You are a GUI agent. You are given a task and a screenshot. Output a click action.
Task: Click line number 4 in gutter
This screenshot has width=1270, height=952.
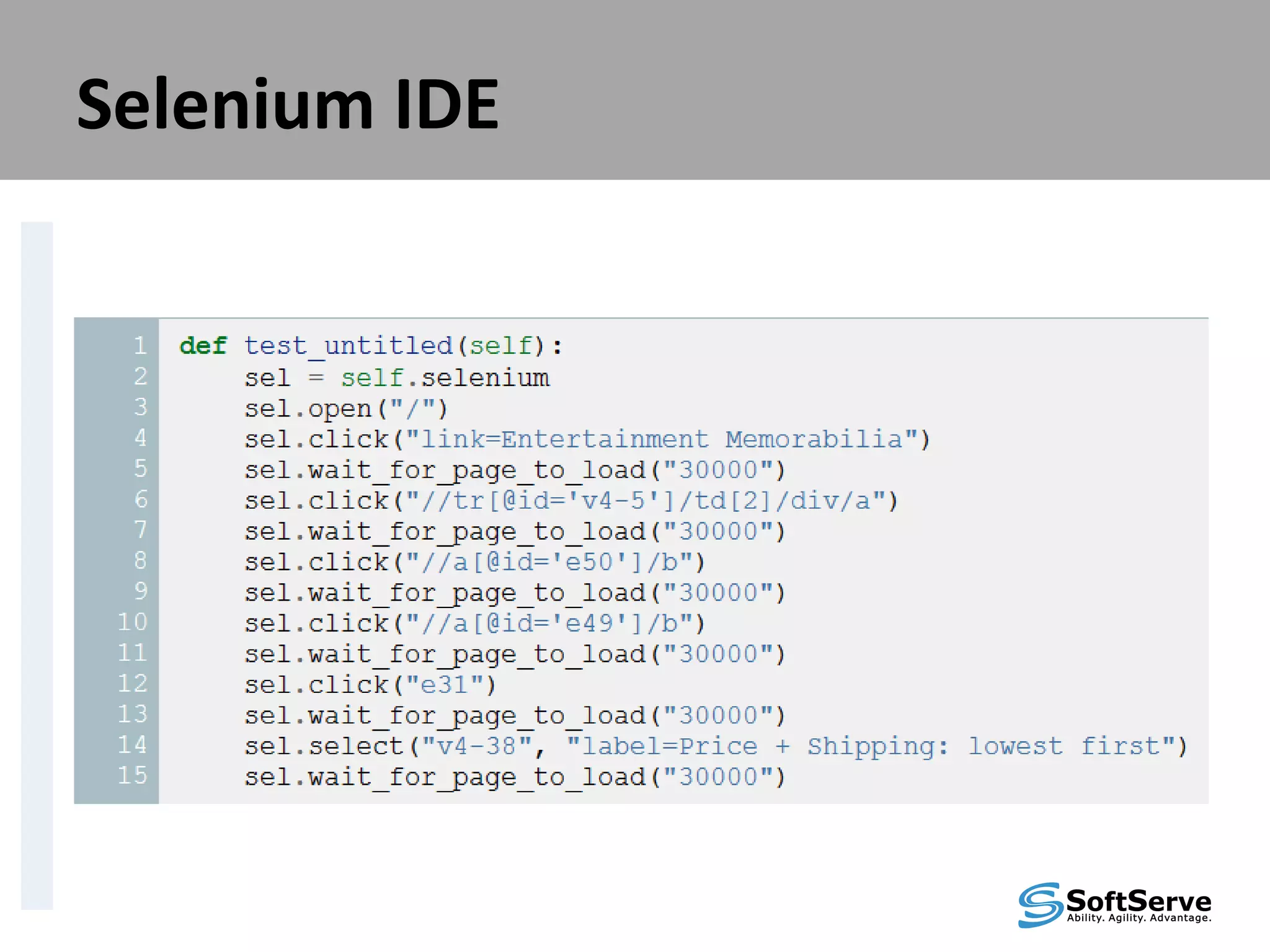141,438
